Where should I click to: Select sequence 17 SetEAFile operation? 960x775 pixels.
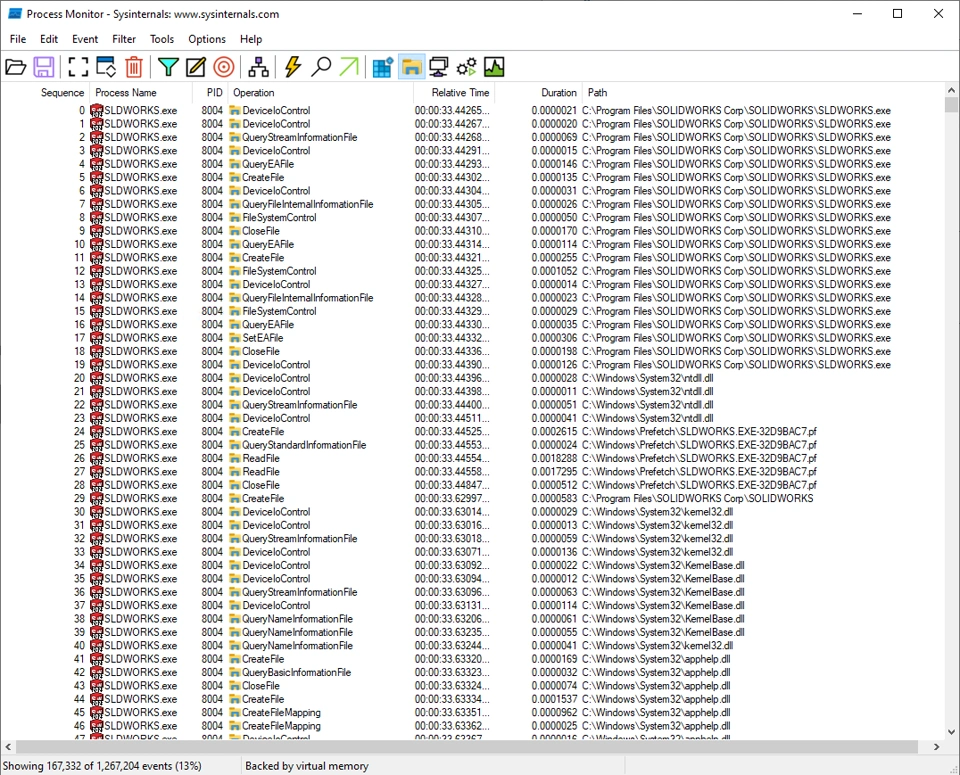[263, 338]
